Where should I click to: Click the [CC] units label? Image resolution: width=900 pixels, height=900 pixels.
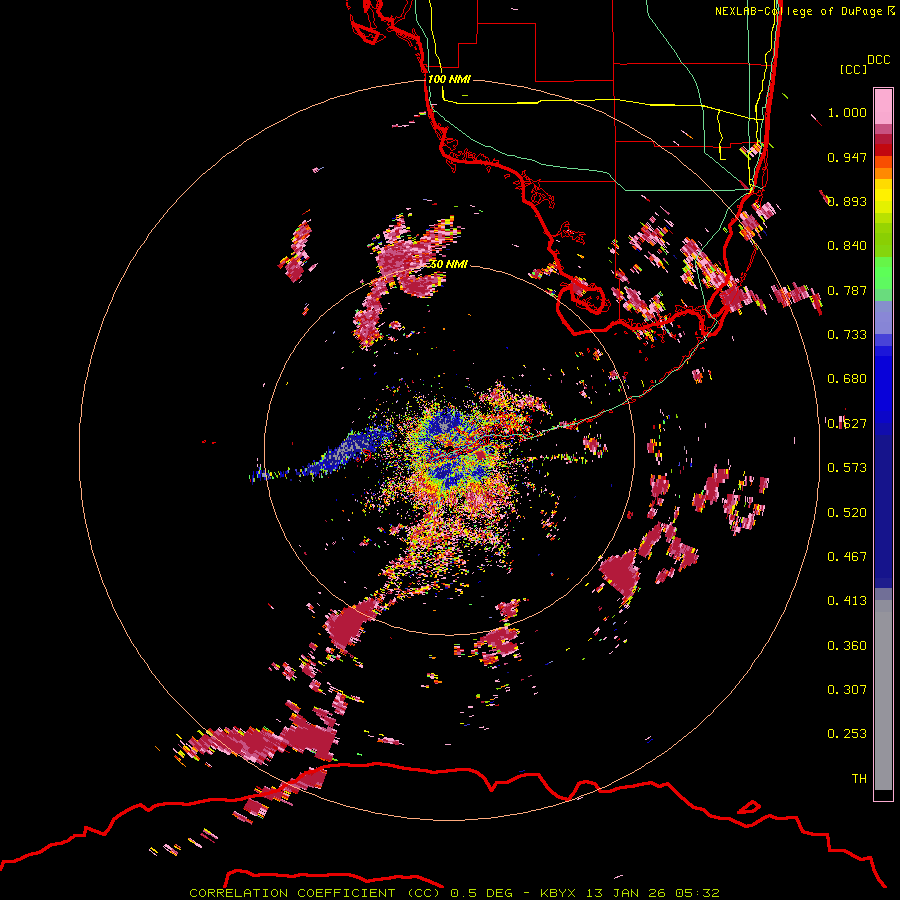853,69
